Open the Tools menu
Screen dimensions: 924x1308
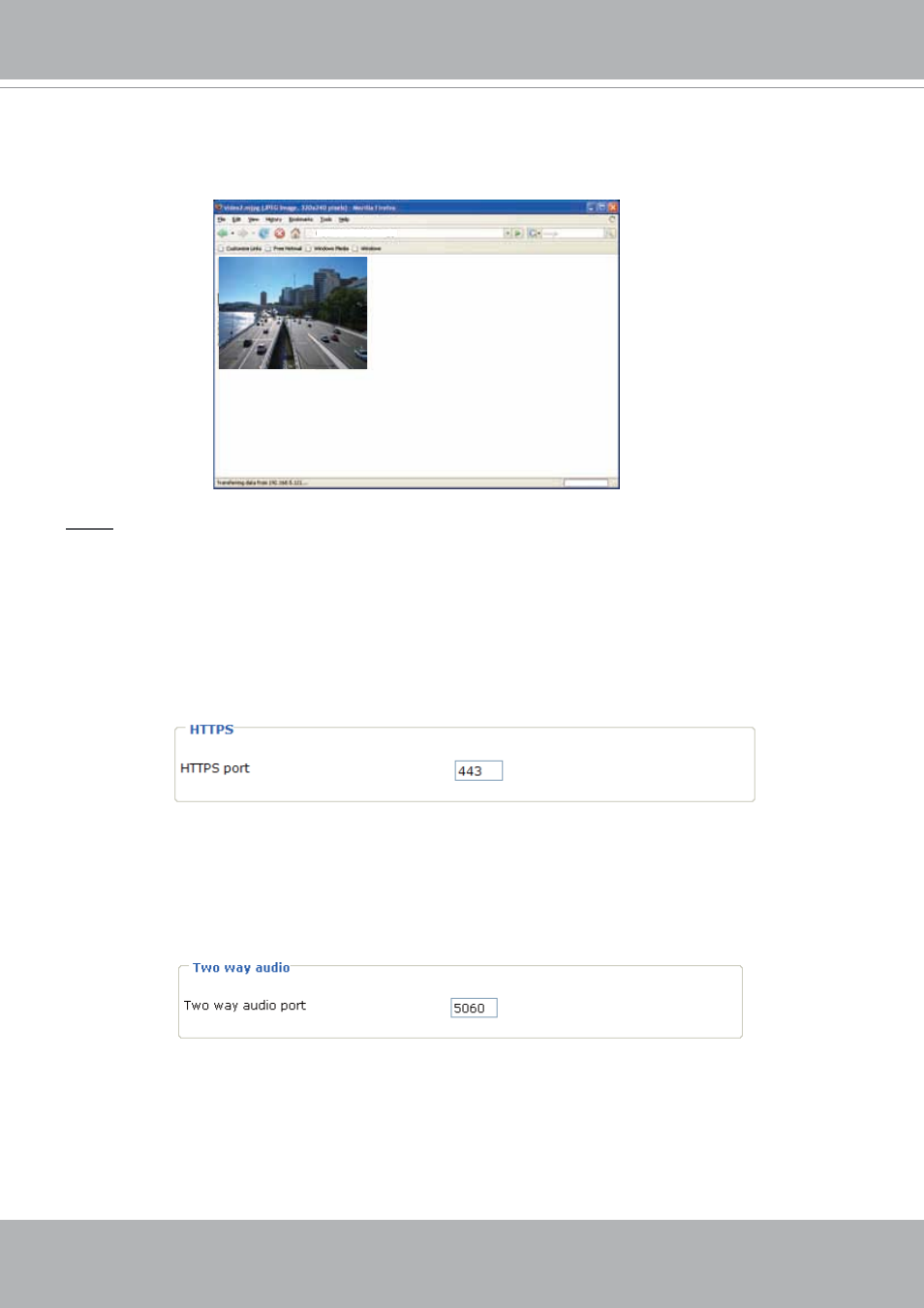coord(326,219)
